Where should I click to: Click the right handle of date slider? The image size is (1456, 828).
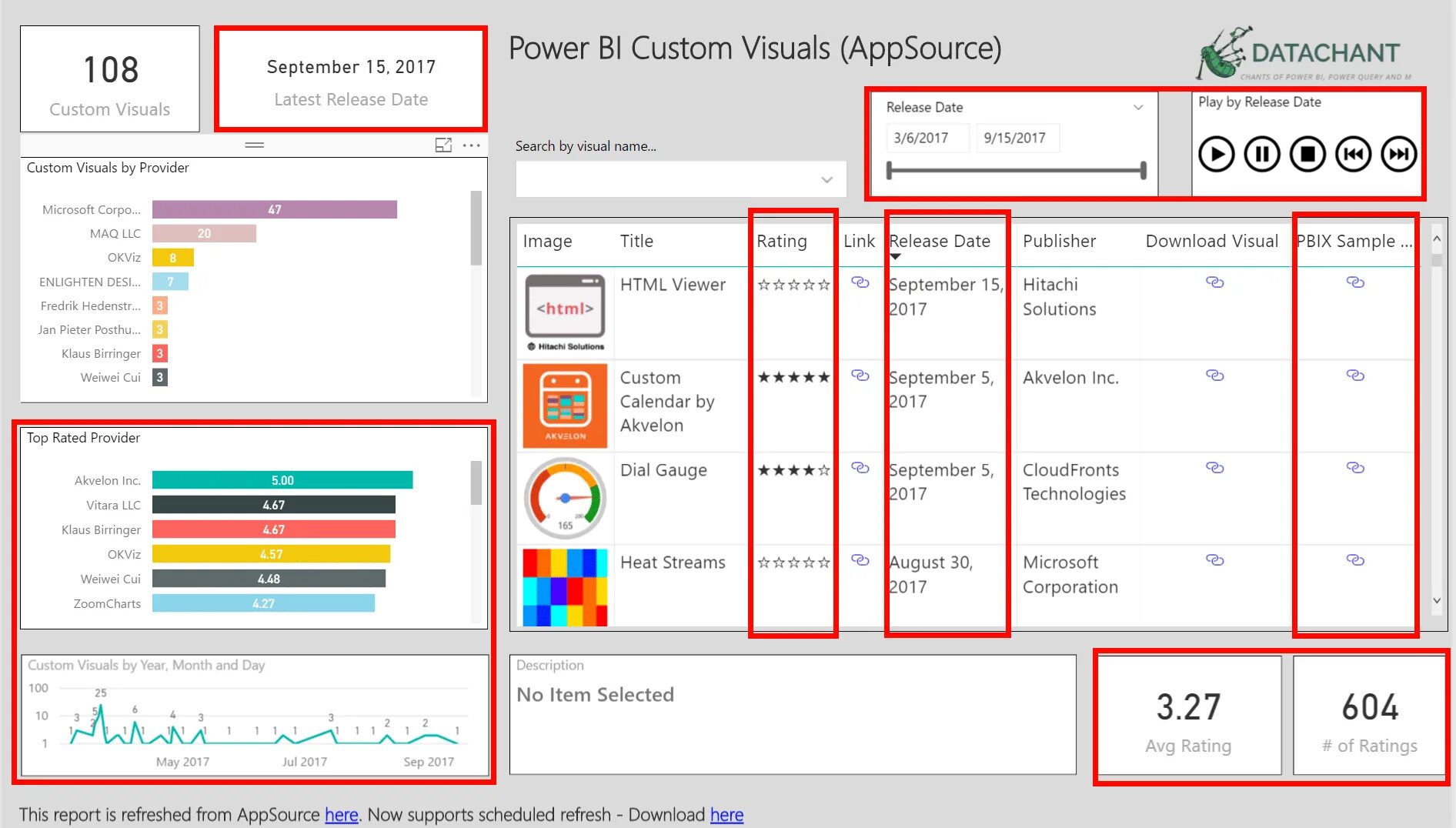click(x=1144, y=170)
